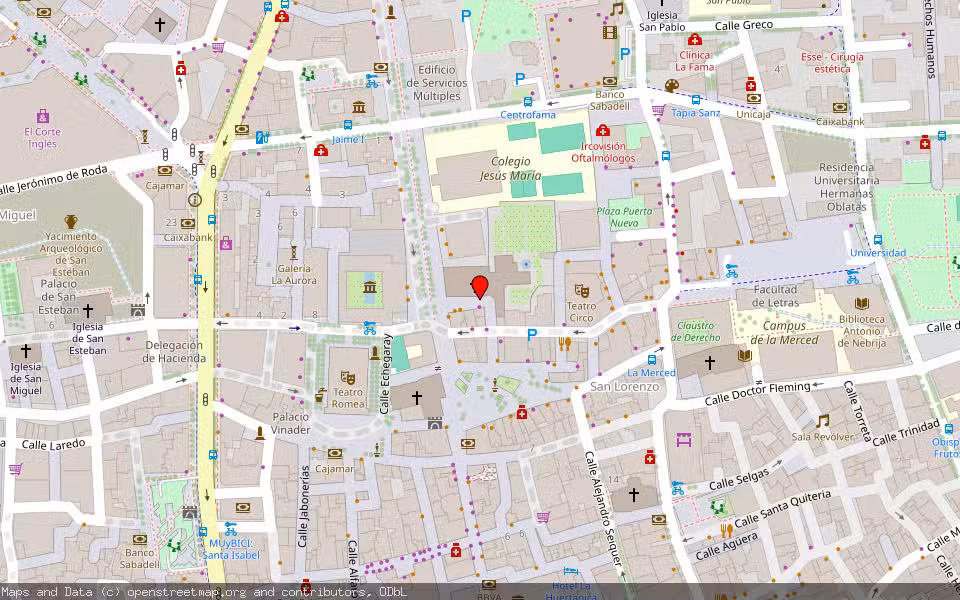Image resolution: width=960 pixels, height=600 pixels.
Task: Click the columned museum icon near Galería La Aurora
Action: pos(370,287)
